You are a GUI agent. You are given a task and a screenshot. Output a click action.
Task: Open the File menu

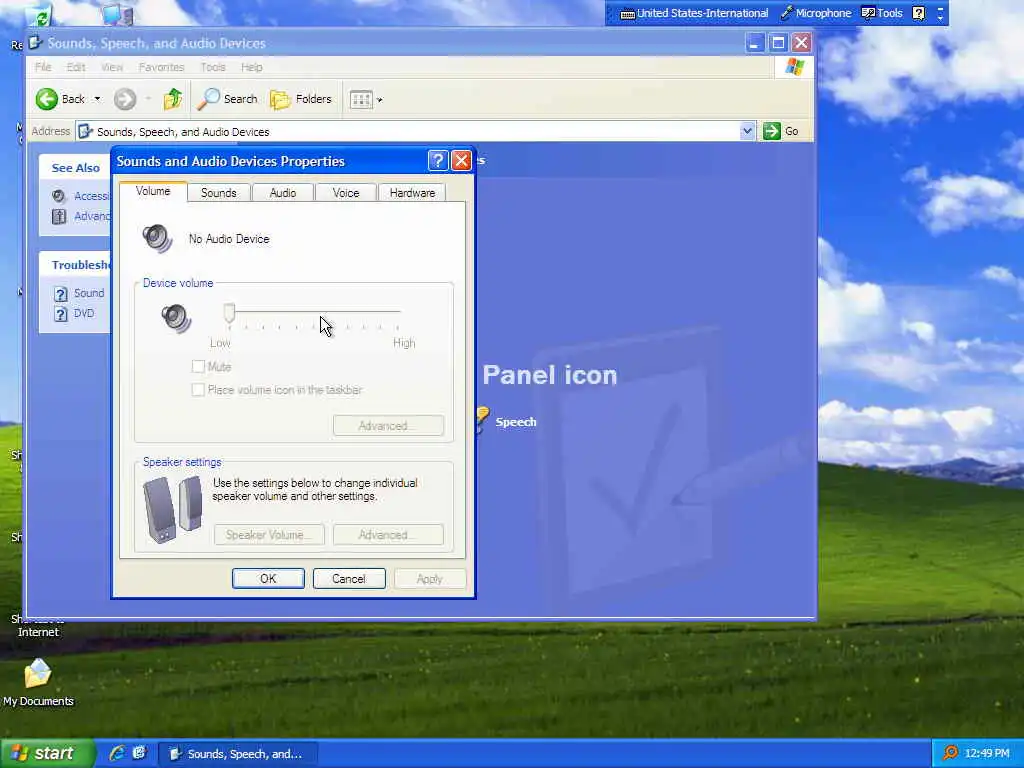pyautogui.click(x=43, y=67)
